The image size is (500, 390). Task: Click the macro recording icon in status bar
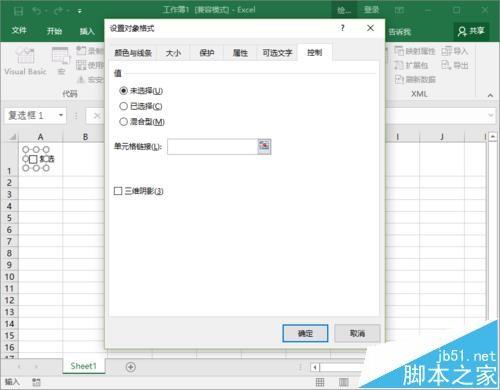37,382
